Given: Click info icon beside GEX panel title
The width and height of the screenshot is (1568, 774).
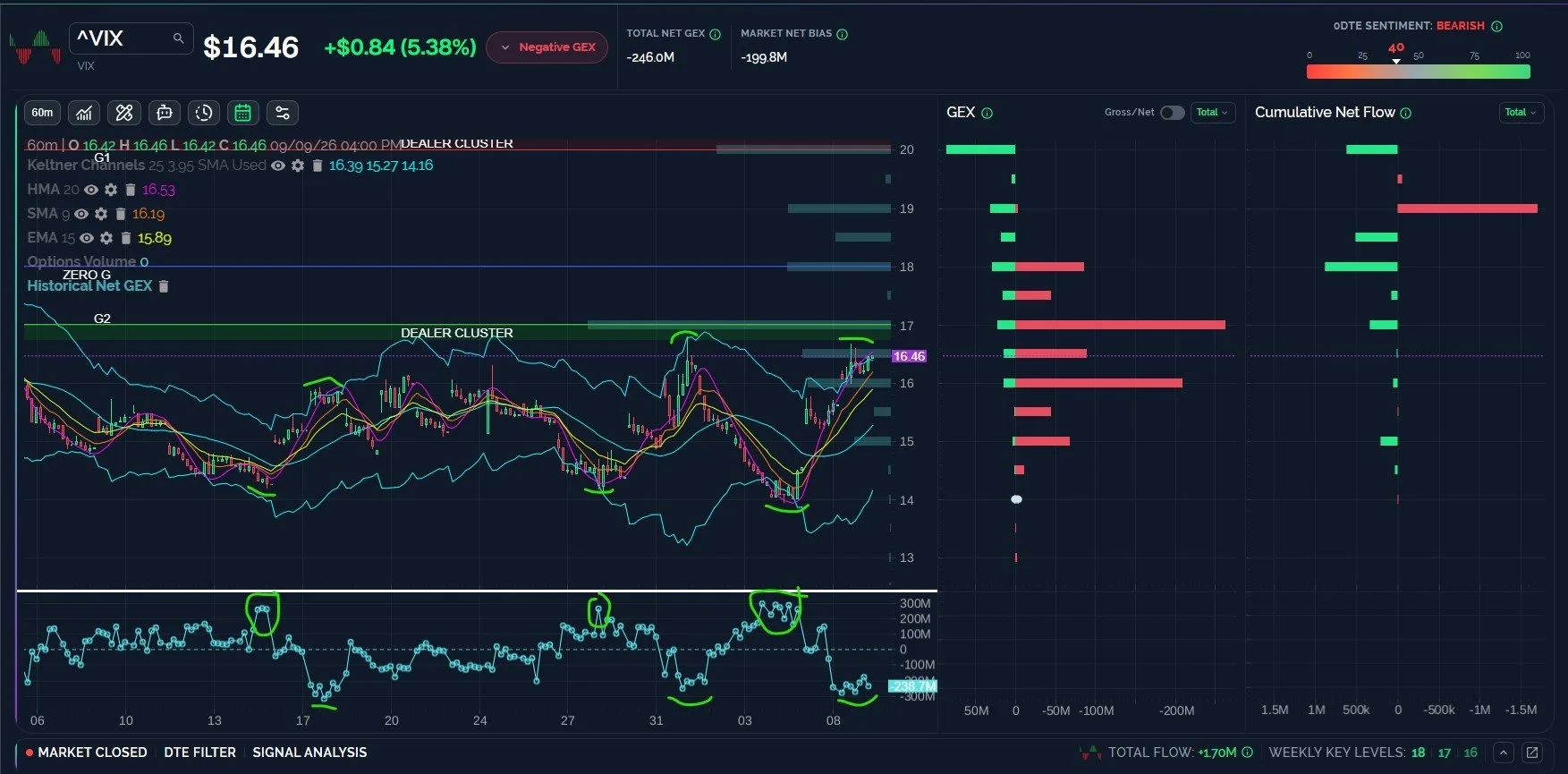Looking at the screenshot, I should (987, 113).
